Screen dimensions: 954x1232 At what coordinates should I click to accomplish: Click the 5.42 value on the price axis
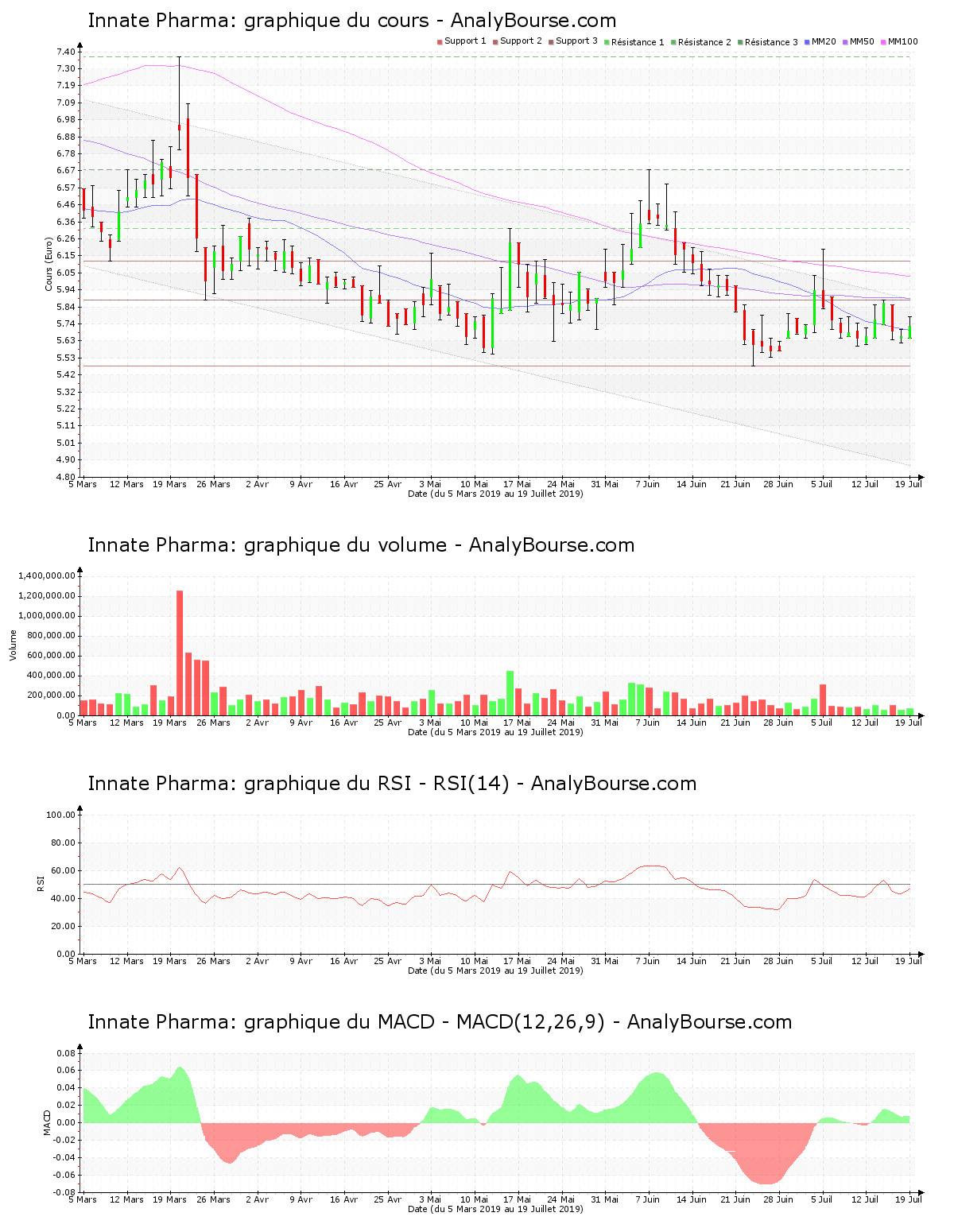coord(66,374)
